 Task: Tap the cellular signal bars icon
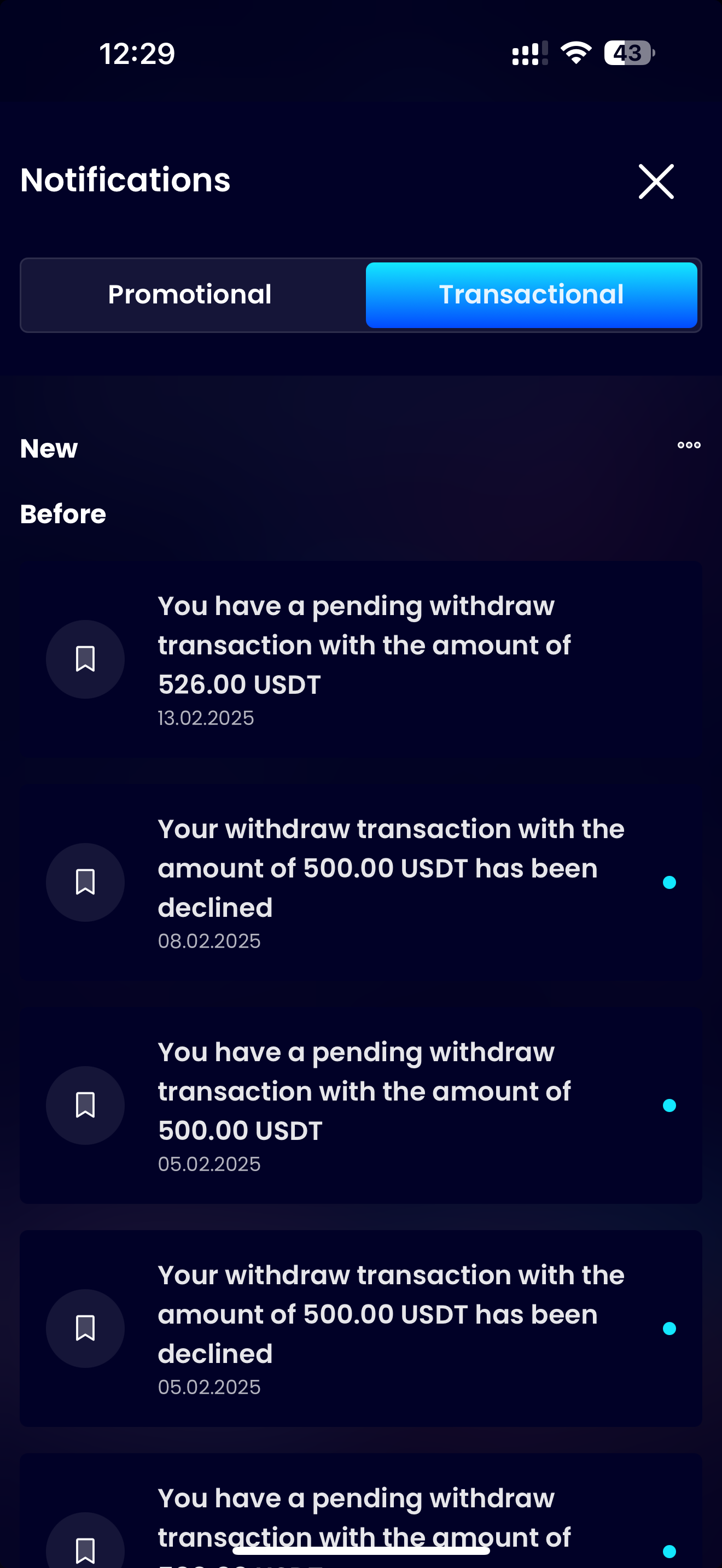[x=529, y=54]
